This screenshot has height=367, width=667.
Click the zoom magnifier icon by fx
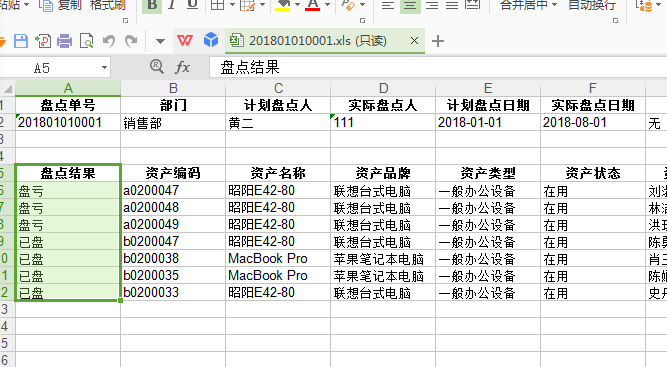click(157, 67)
